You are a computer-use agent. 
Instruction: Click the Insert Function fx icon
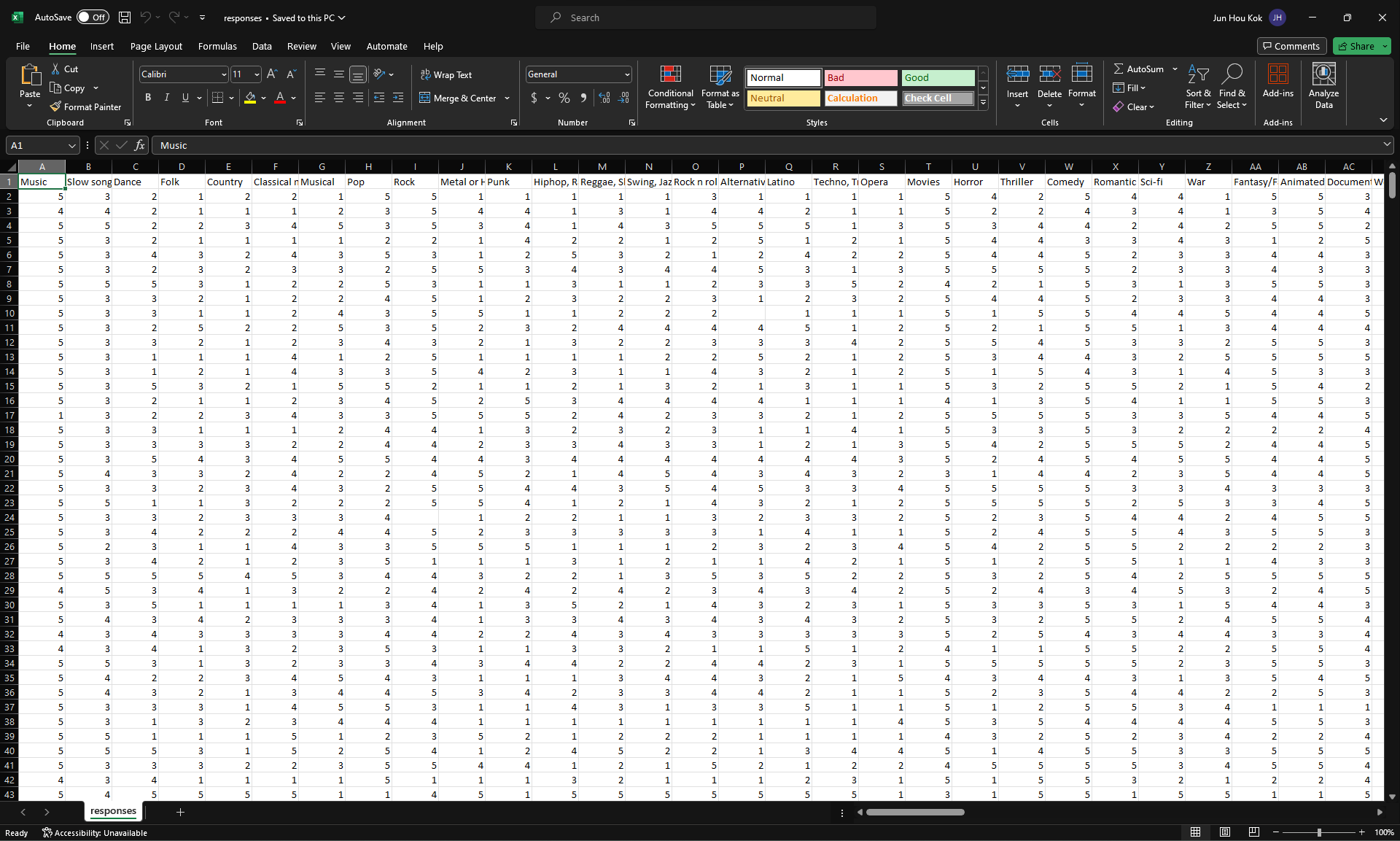(139, 145)
